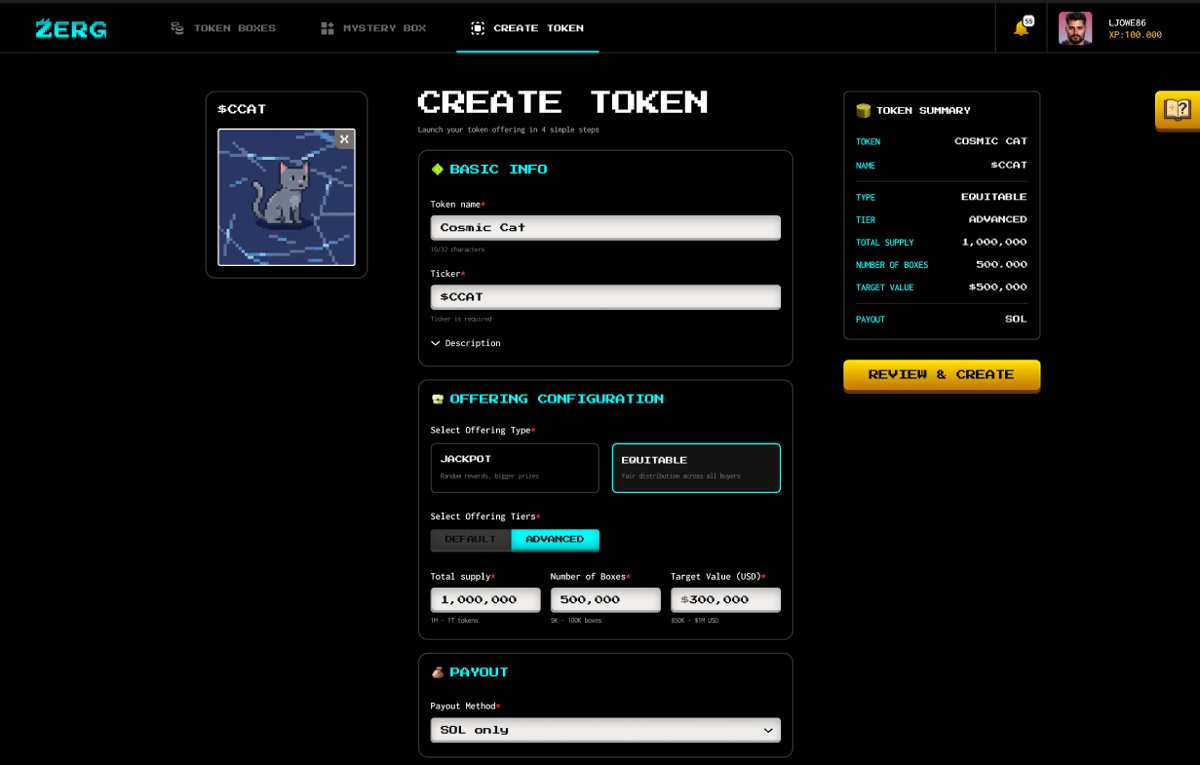Edit the Target Value USD field
Image resolution: width=1200 pixels, height=765 pixels.
click(x=725, y=600)
